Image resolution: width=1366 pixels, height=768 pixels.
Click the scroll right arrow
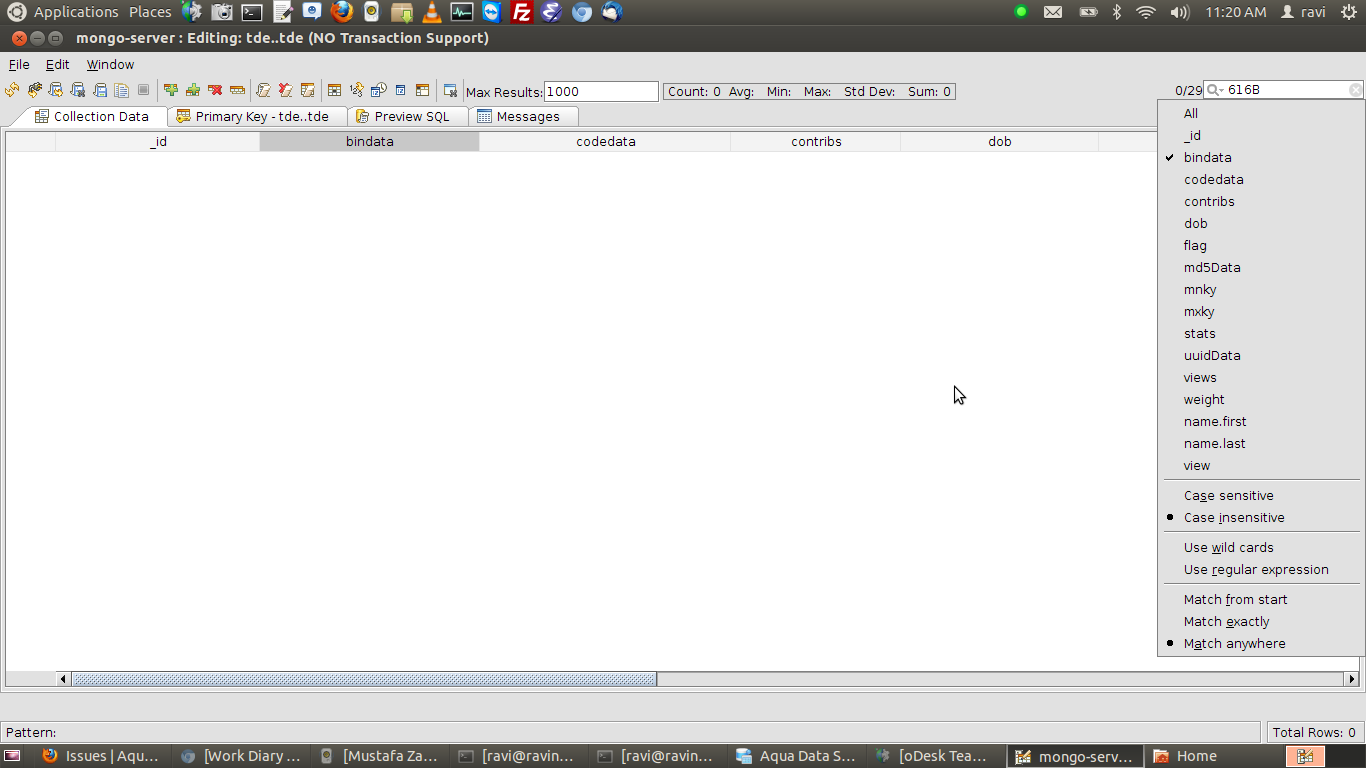click(x=1352, y=679)
